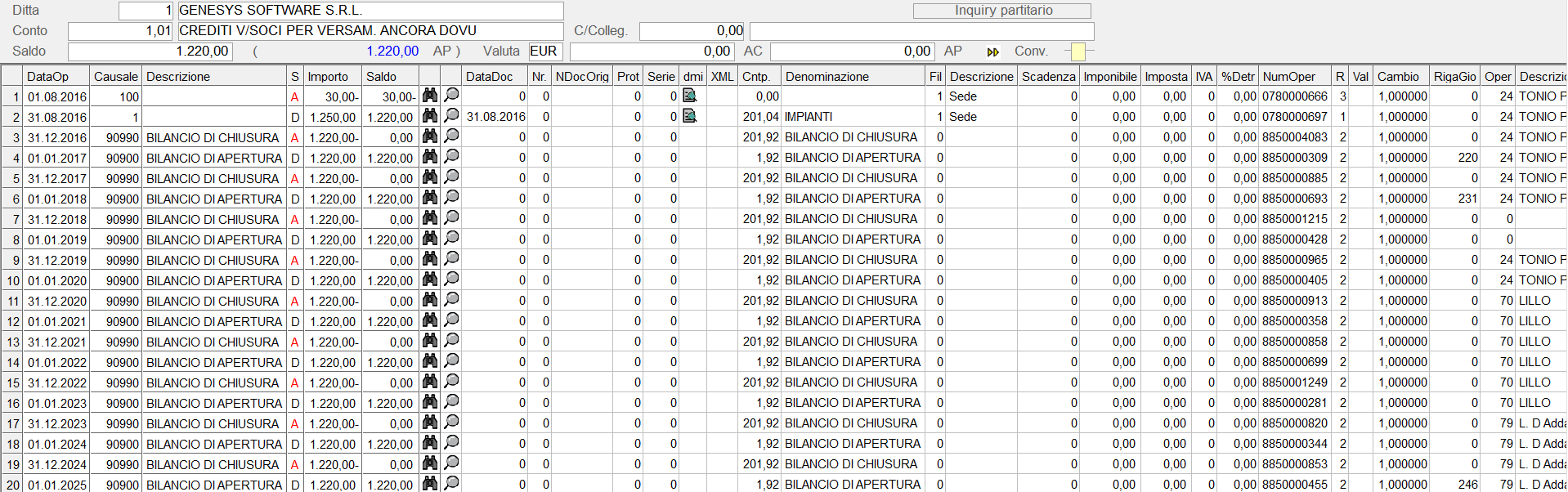Click binoculars icon in row 4
Image resolution: width=1568 pixels, height=492 pixels.
point(430,157)
